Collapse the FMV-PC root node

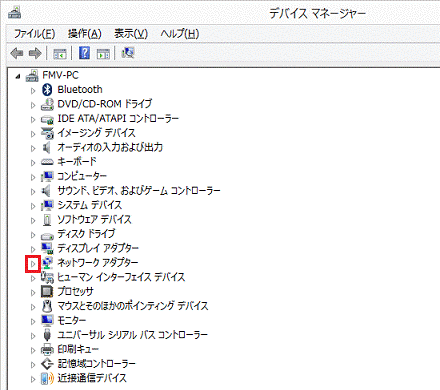pyautogui.click(x=18, y=77)
